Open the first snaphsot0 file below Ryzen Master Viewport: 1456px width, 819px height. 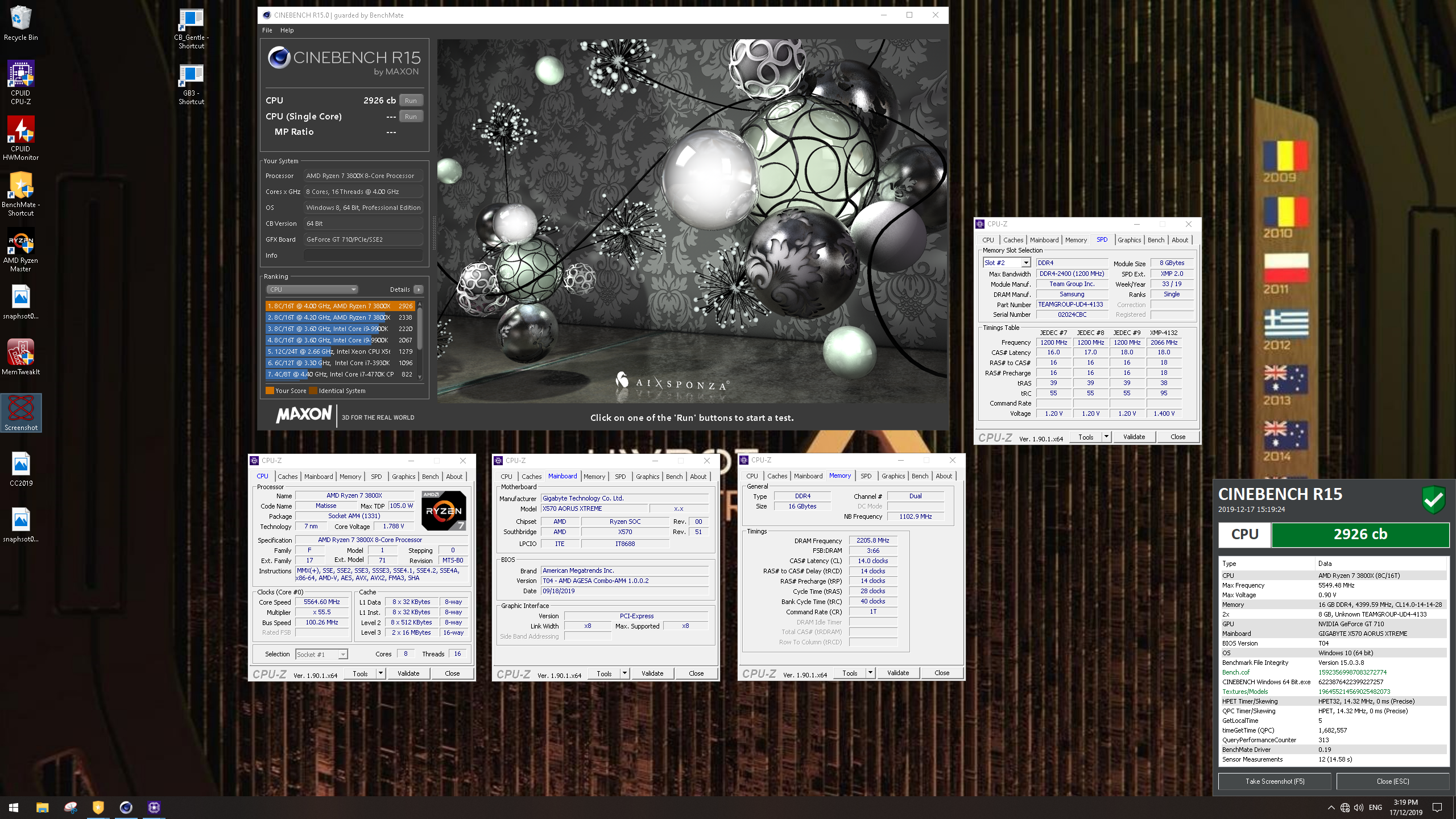pos(20,301)
